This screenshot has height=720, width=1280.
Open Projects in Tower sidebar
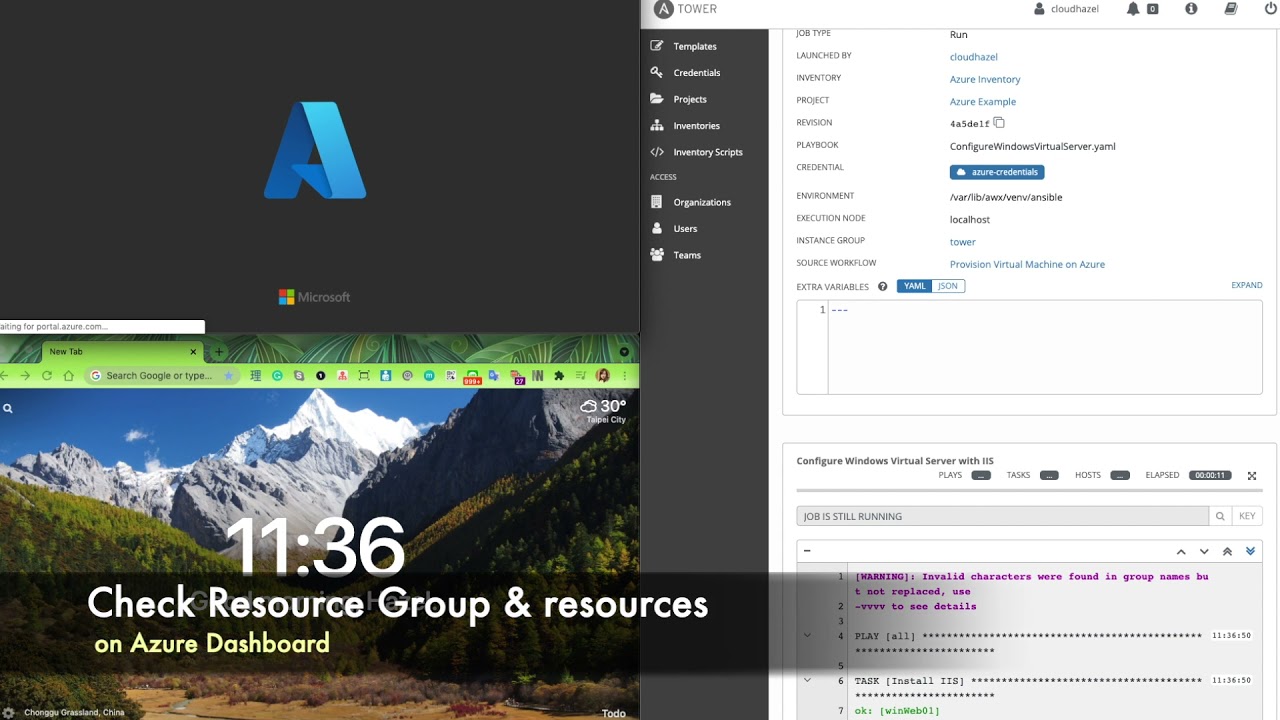coord(678,99)
